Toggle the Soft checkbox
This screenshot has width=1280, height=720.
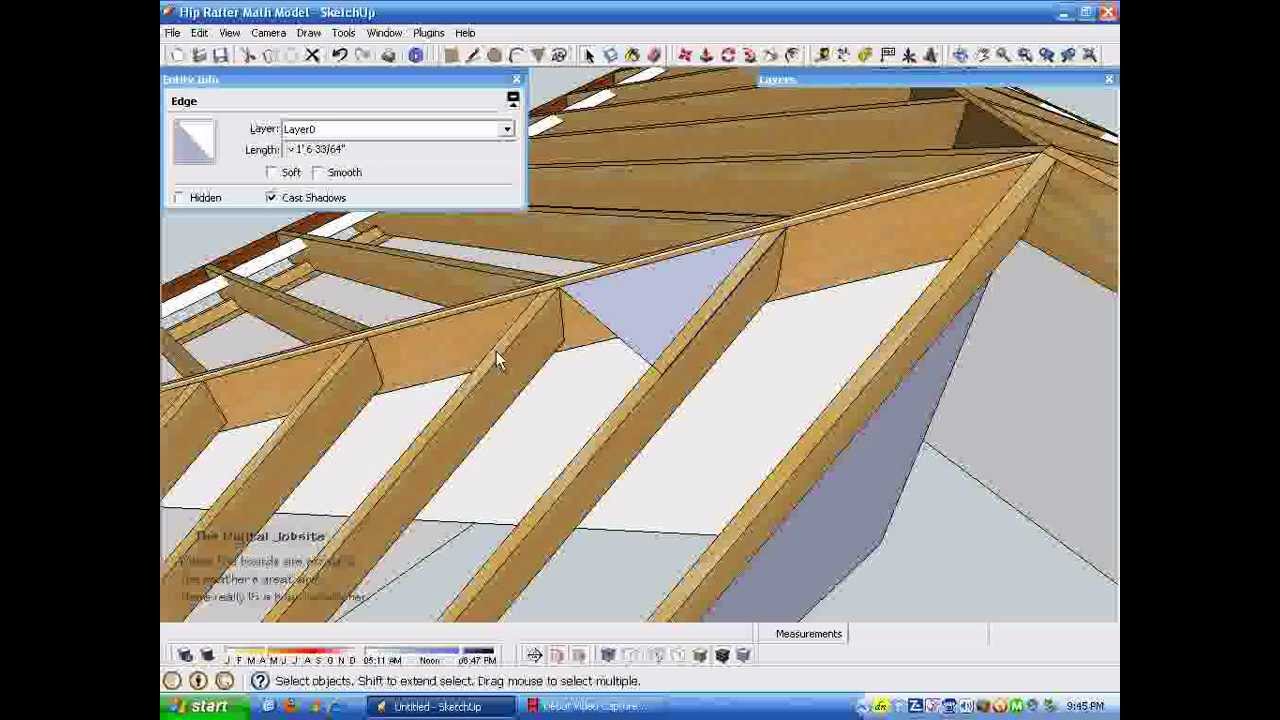(x=271, y=172)
